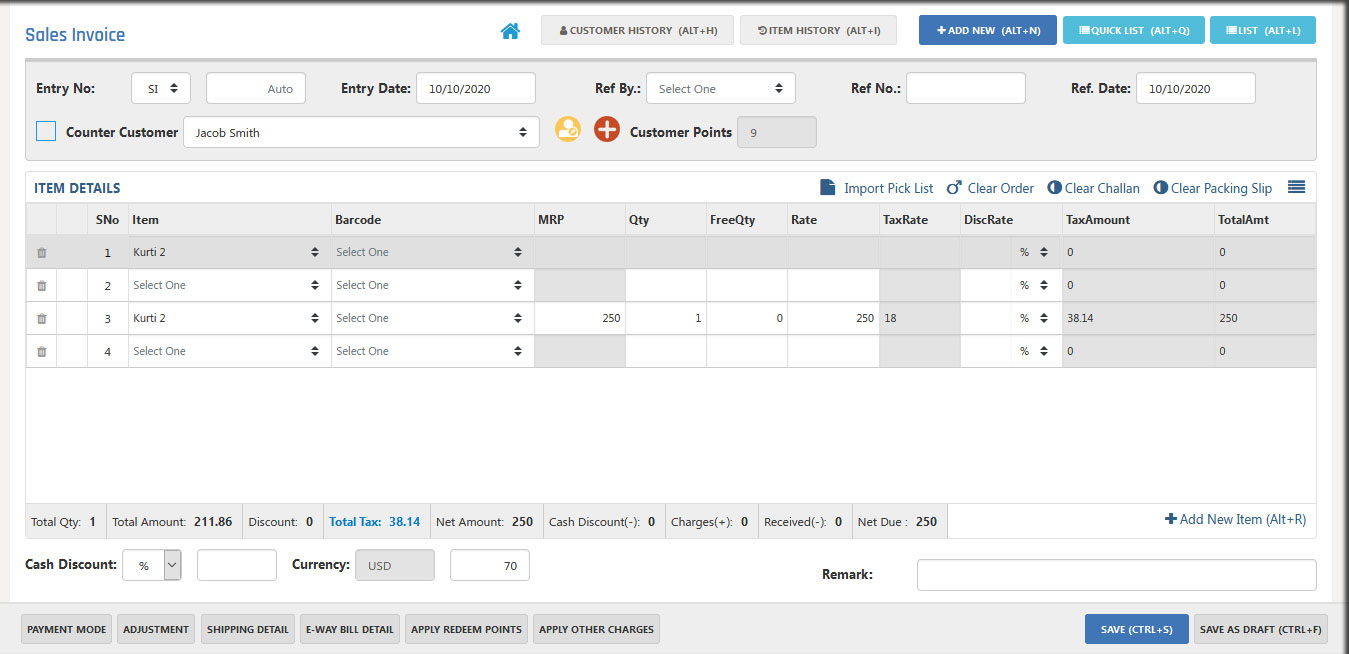Viewport: 1349px width, 654px height.
Task: Click the Auto entry number field
Action: pos(256,88)
